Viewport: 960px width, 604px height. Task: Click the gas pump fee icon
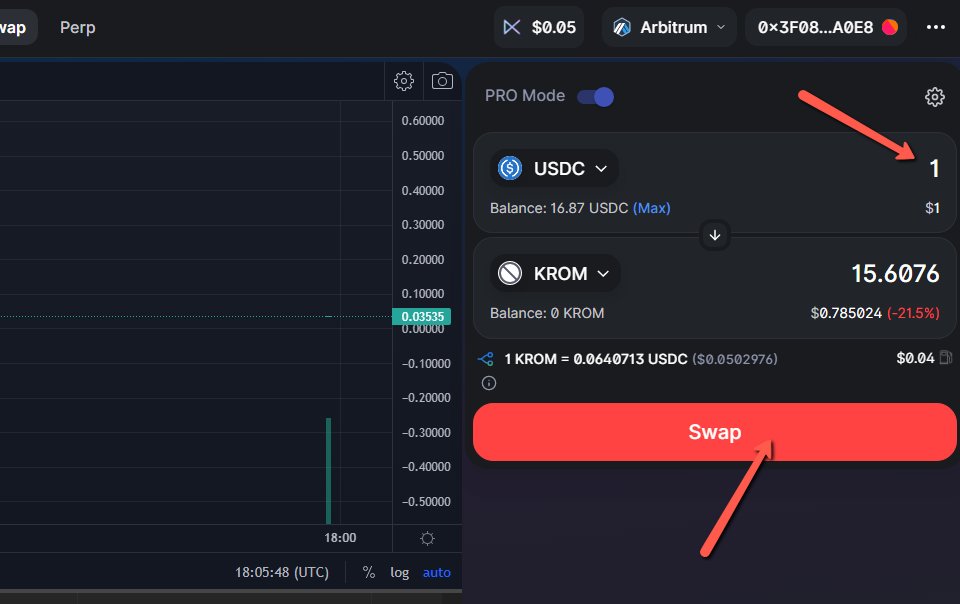coord(946,357)
